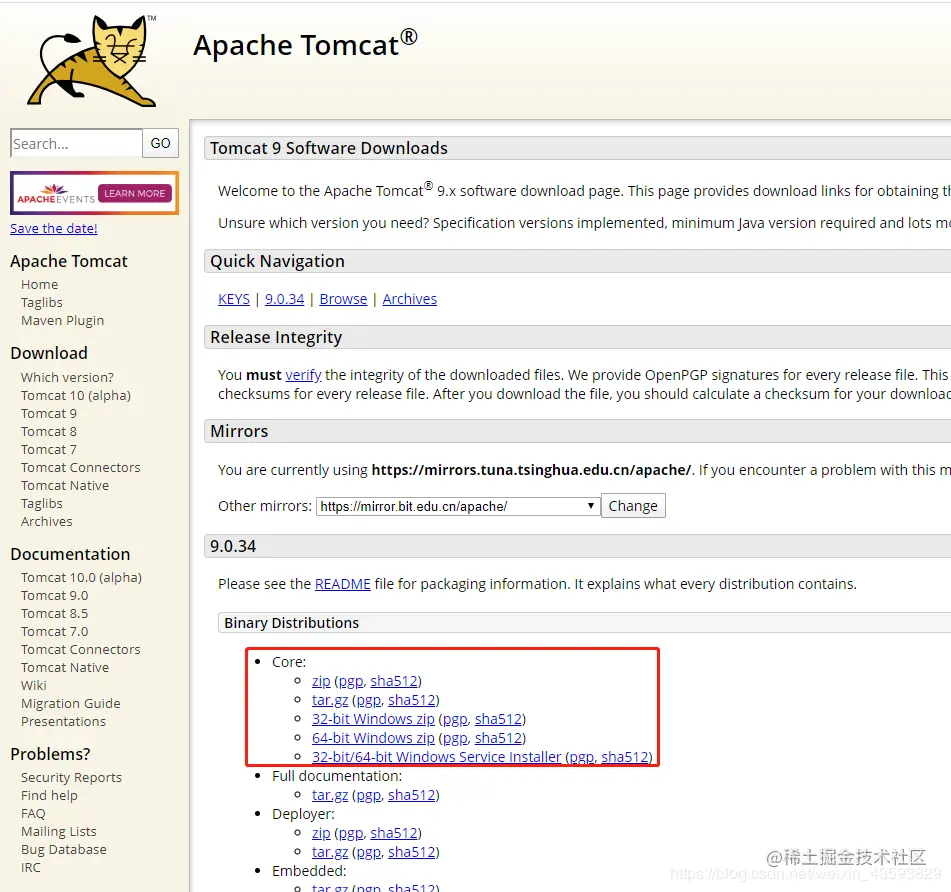Screen dimensions: 951x892
Task: Open pgp signature for Deployer zip
Action: (351, 833)
